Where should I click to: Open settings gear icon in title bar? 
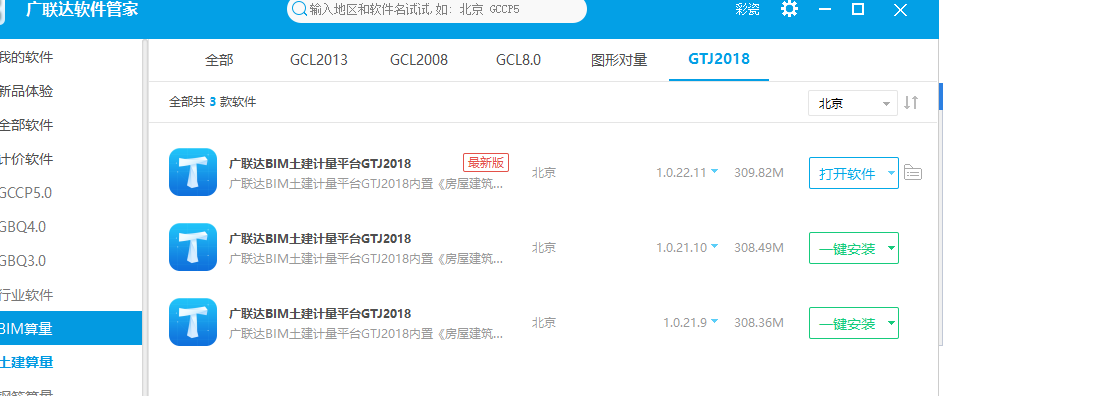point(789,9)
